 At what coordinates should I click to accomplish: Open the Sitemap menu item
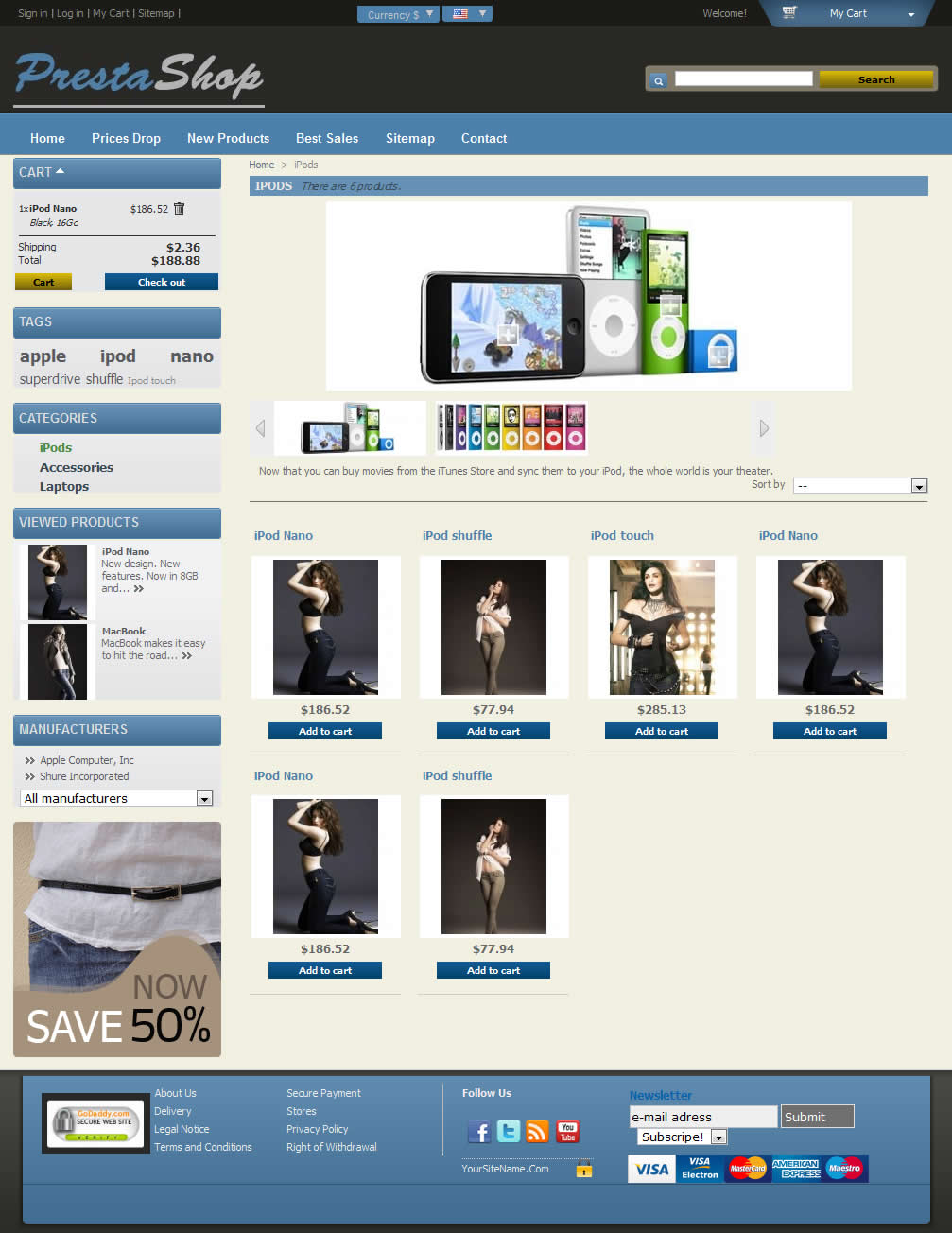410,138
